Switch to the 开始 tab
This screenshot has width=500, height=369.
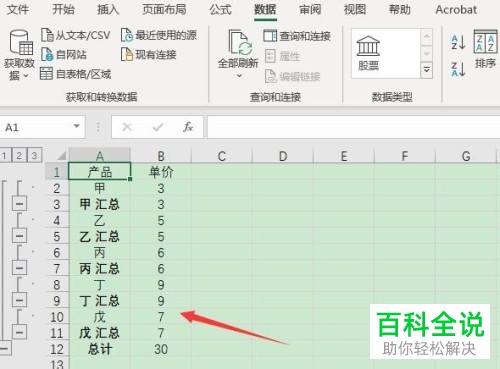click(x=63, y=10)
